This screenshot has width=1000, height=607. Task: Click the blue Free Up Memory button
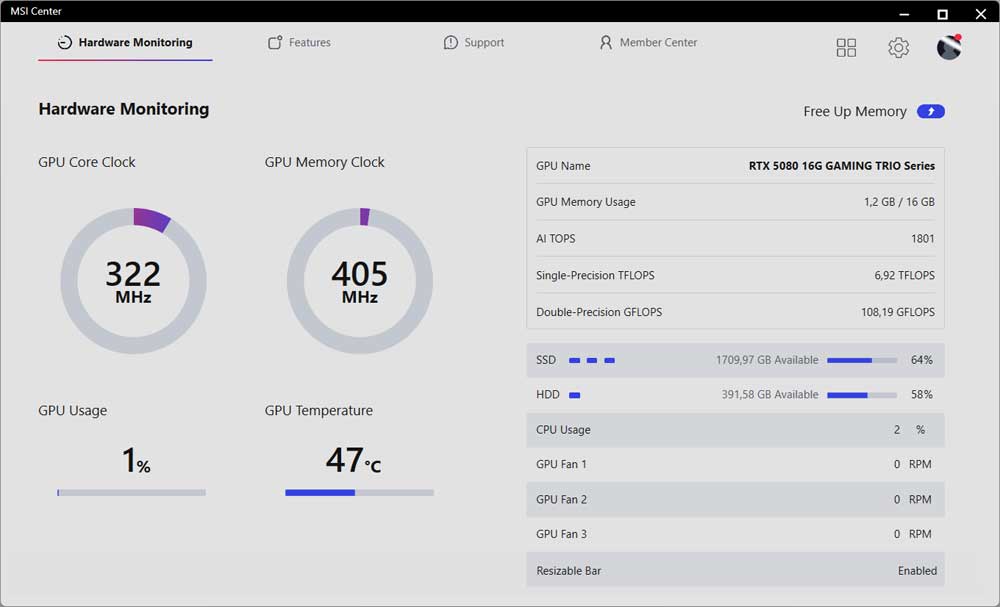click(930, 112)
